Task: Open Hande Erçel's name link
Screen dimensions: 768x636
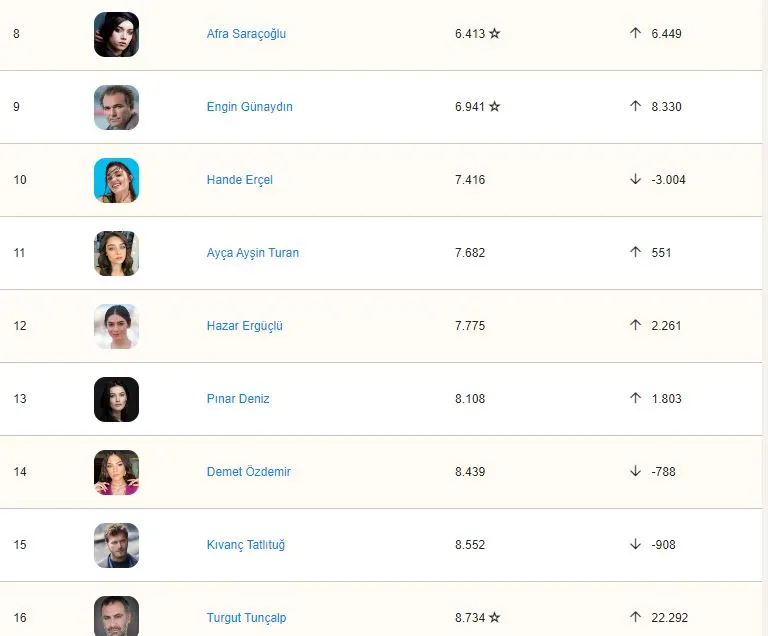Action: click(x=240, y=180)
